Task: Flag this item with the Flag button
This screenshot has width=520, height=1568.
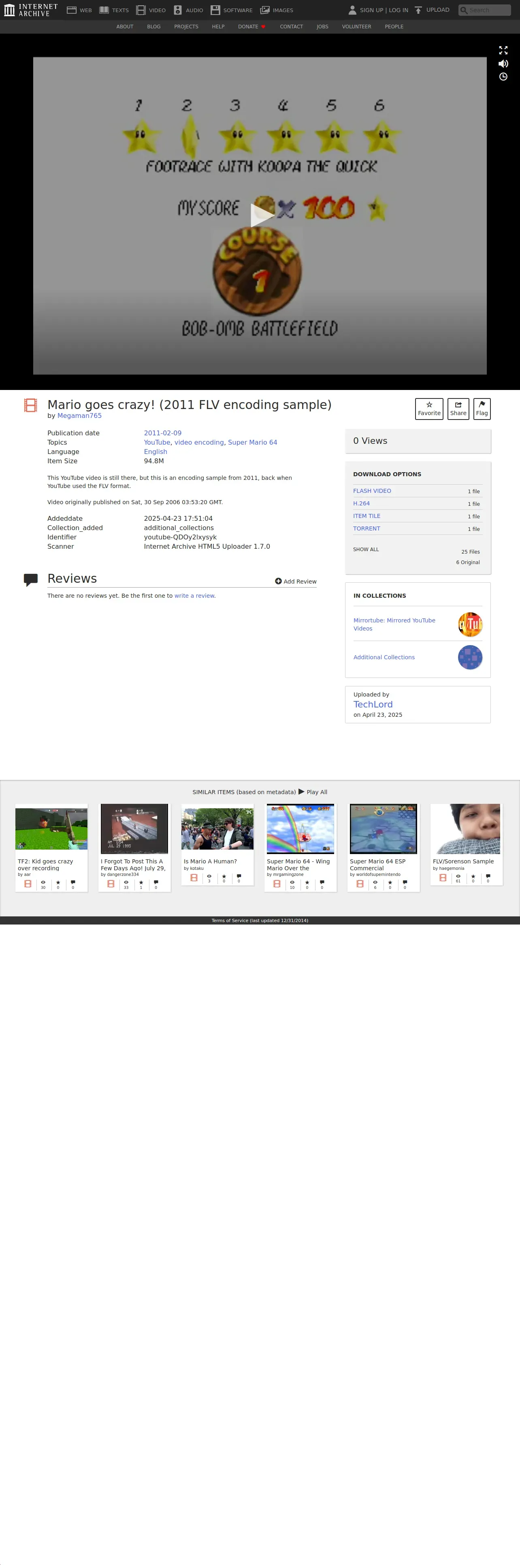Action: (482, 409)
